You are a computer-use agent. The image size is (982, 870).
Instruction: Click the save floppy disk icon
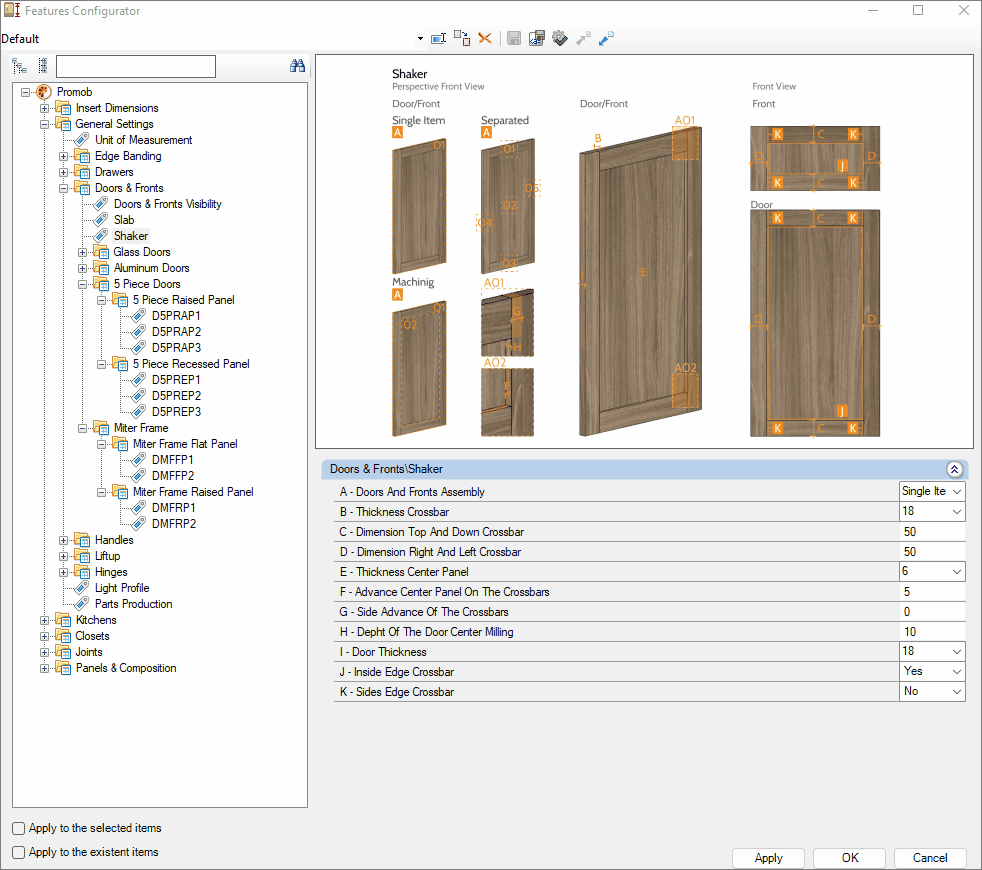tap(514, 39)
